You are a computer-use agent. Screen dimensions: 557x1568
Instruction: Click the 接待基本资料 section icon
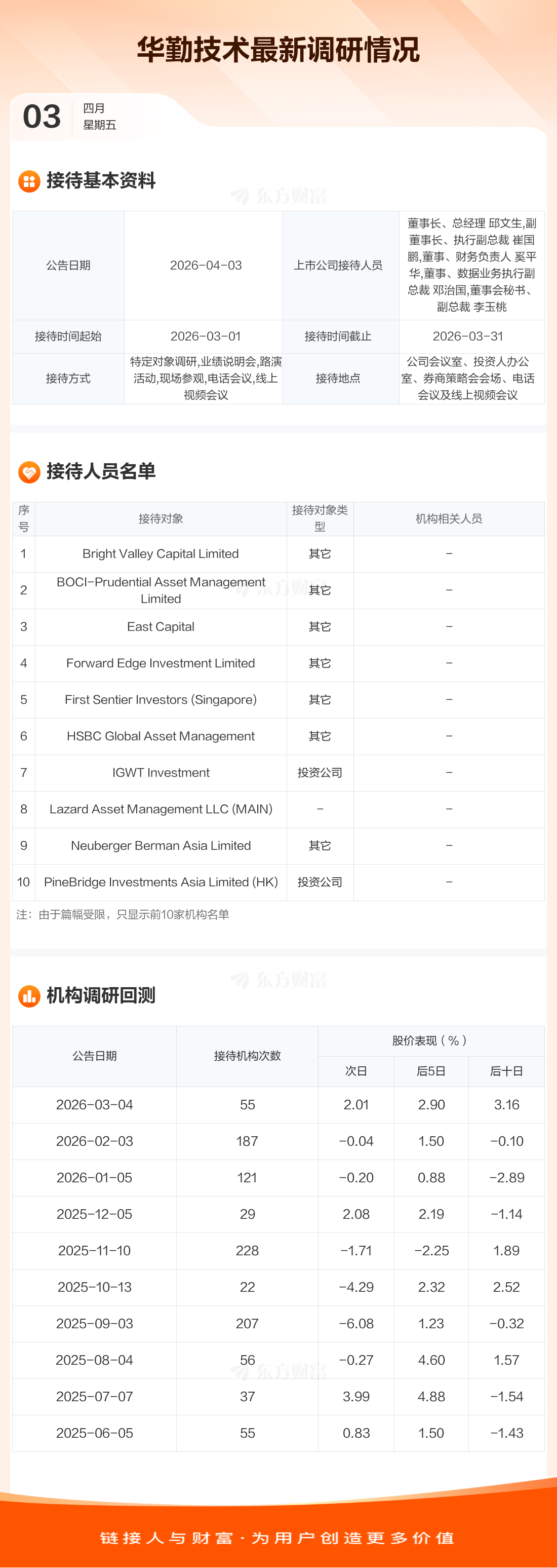(29, 181)
